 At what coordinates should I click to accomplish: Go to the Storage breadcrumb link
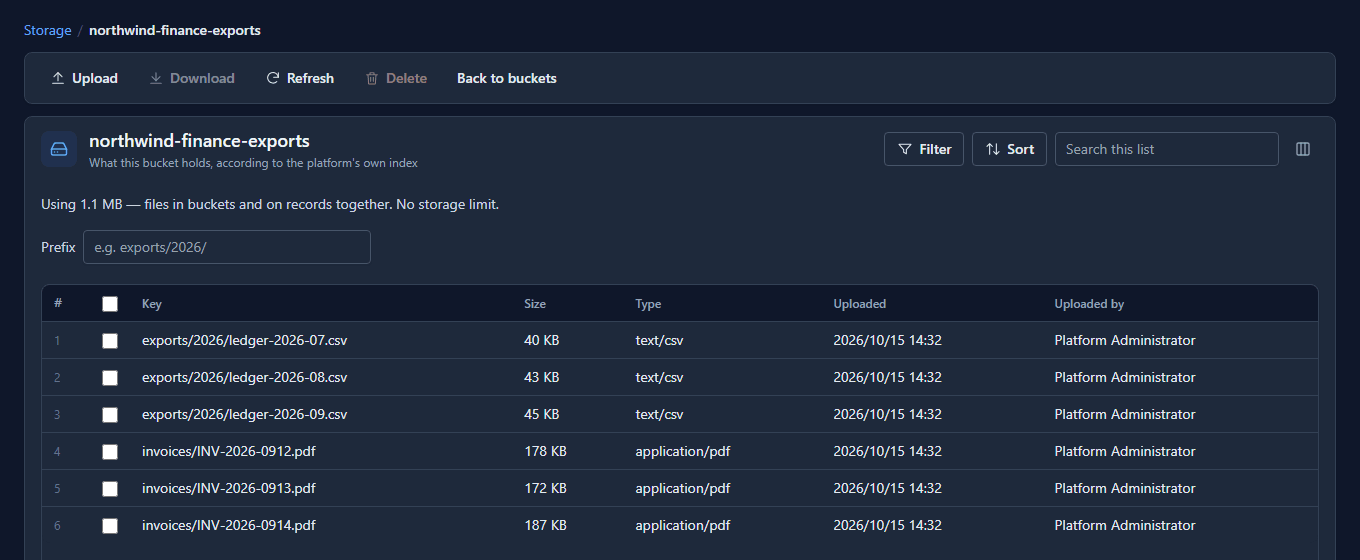pos(48,30)
